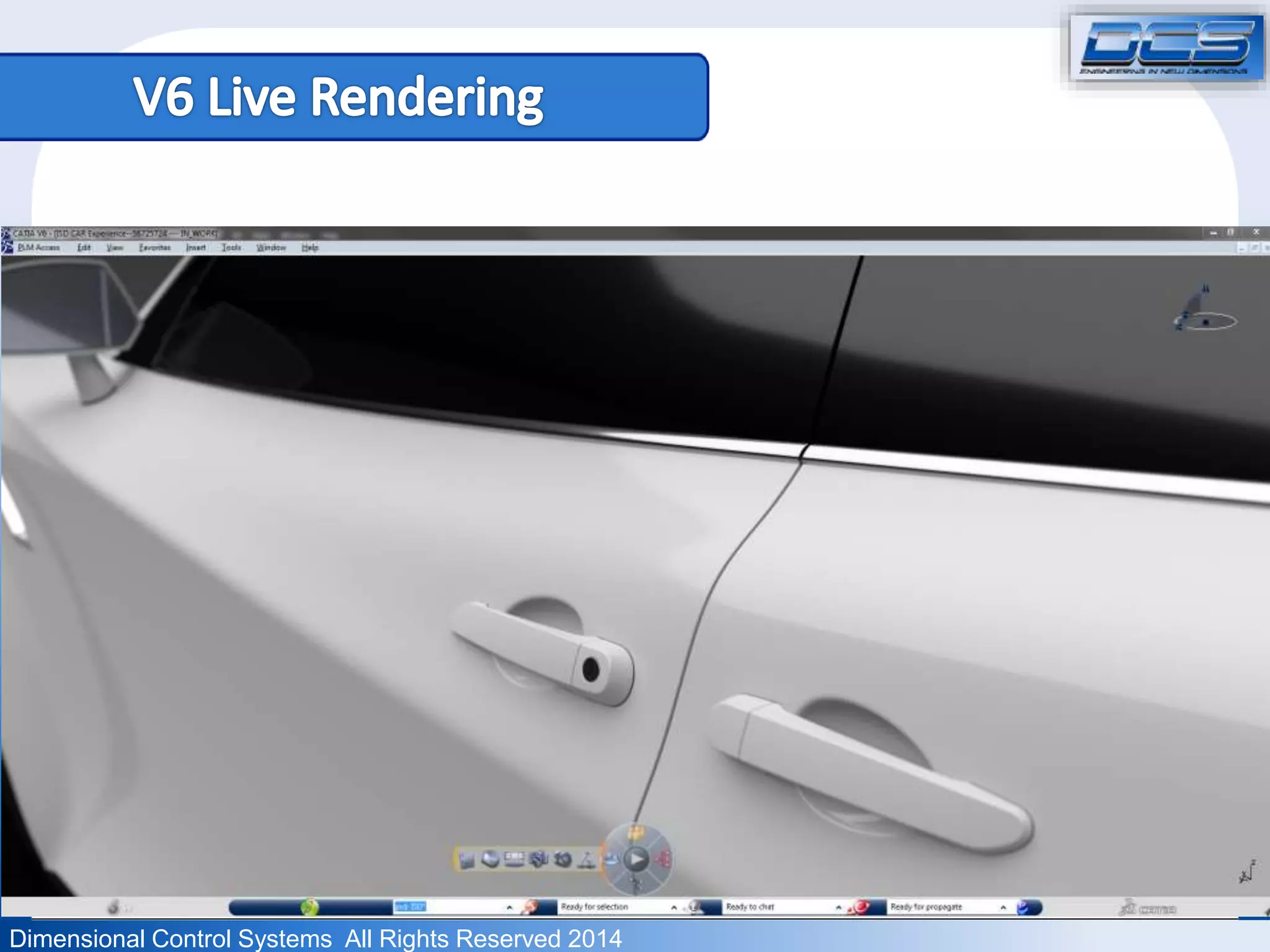Click the yellow top segment of the action wheel
The image size is (1270, 952).
pos(636,834)
